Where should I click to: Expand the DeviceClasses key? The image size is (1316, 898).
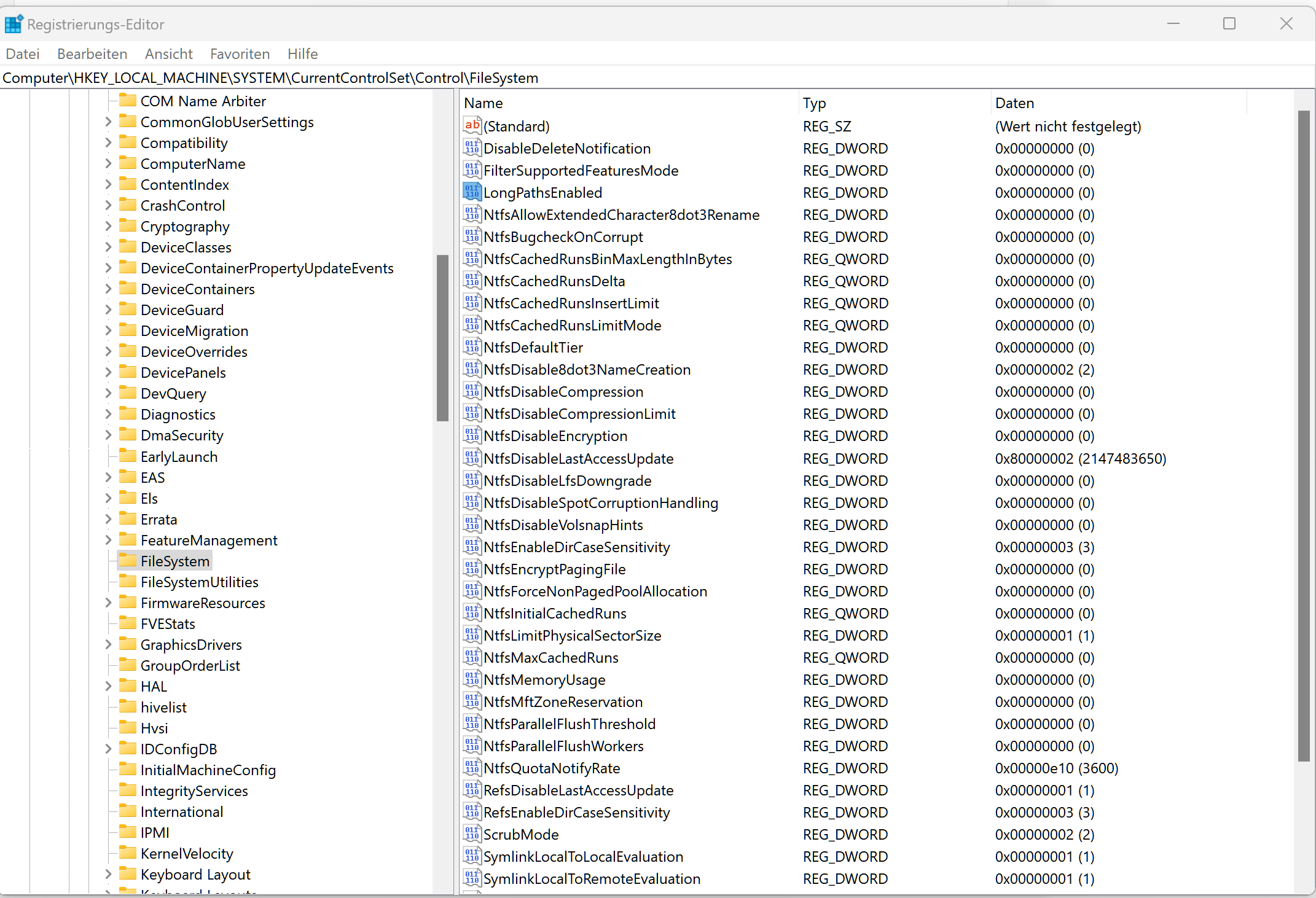click(x=108, y=247)
